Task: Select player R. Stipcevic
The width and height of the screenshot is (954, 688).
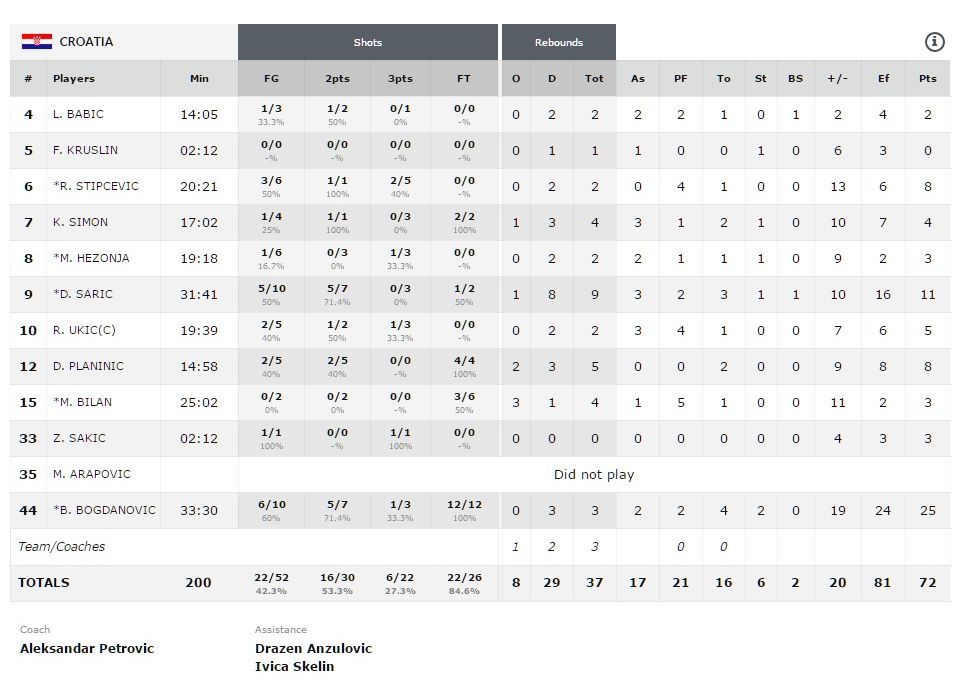Action: 98,186
